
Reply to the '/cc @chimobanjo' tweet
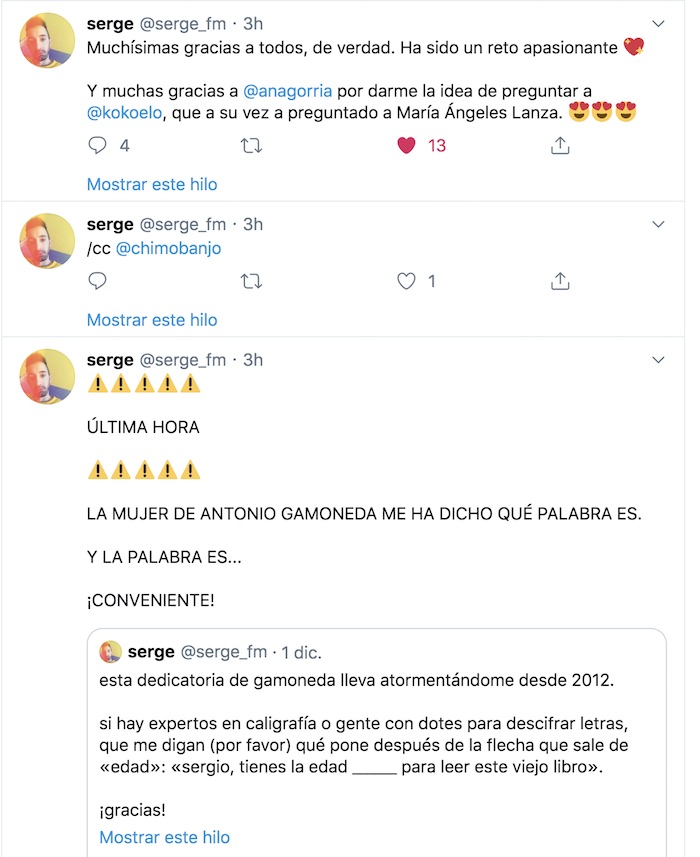[x=98, y=282]
